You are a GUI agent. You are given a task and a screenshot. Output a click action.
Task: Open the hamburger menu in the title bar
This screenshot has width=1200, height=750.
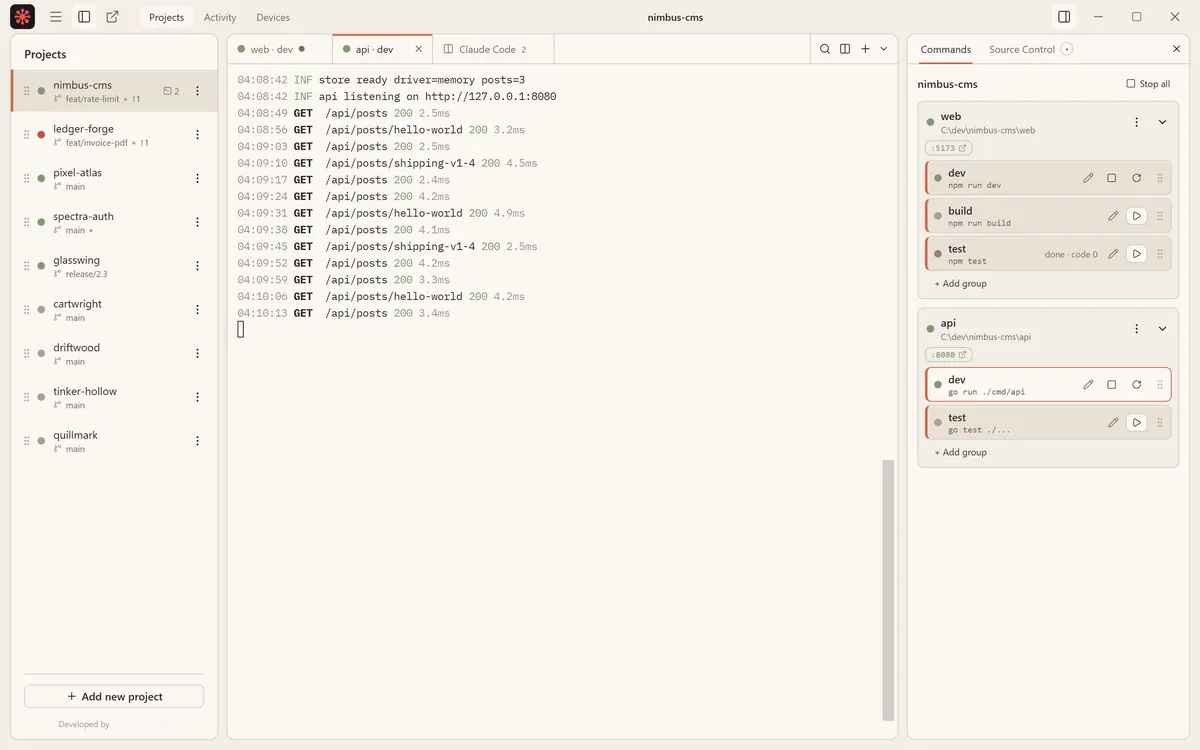tap(56, 17)
